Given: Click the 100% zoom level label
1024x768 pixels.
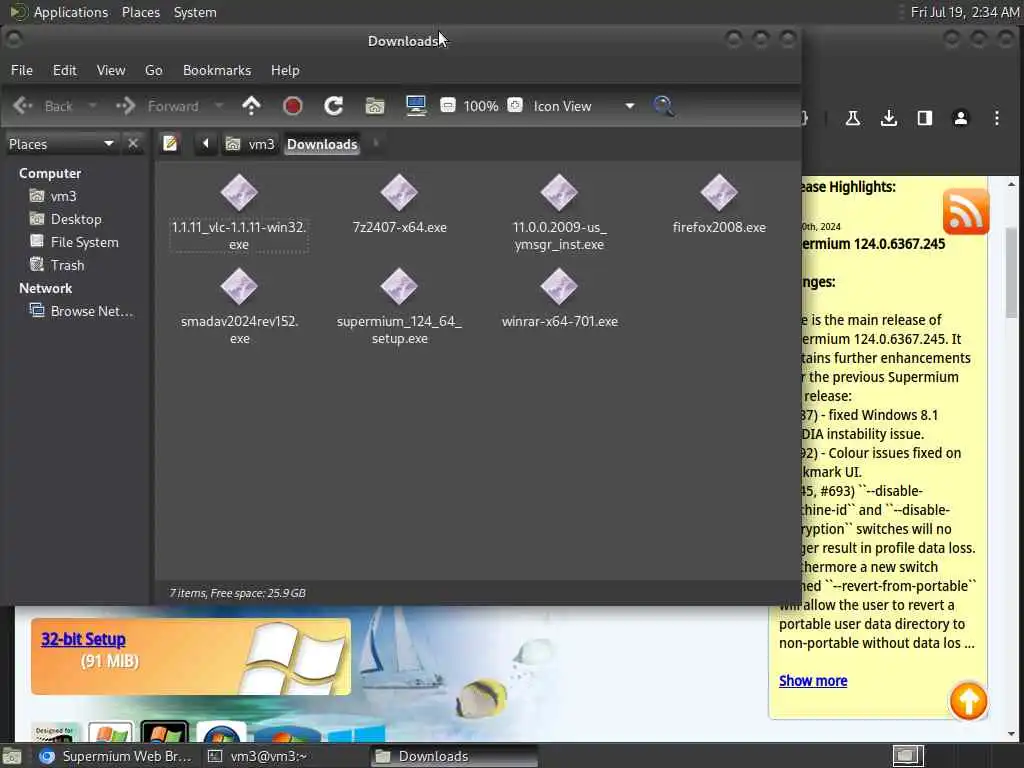Looking at the screenshot, I should click(x=481, y=106).
